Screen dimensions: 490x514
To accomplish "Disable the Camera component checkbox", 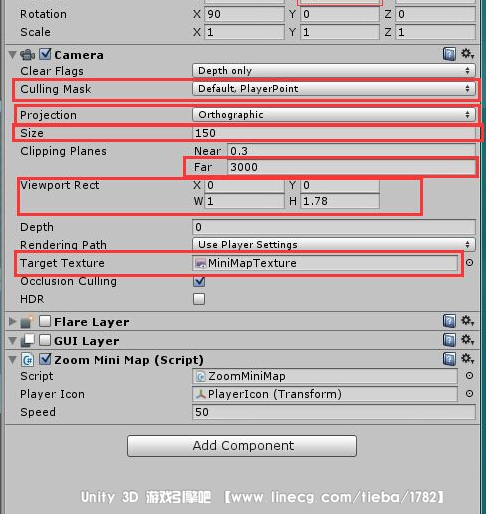I will tap(45, 54).
